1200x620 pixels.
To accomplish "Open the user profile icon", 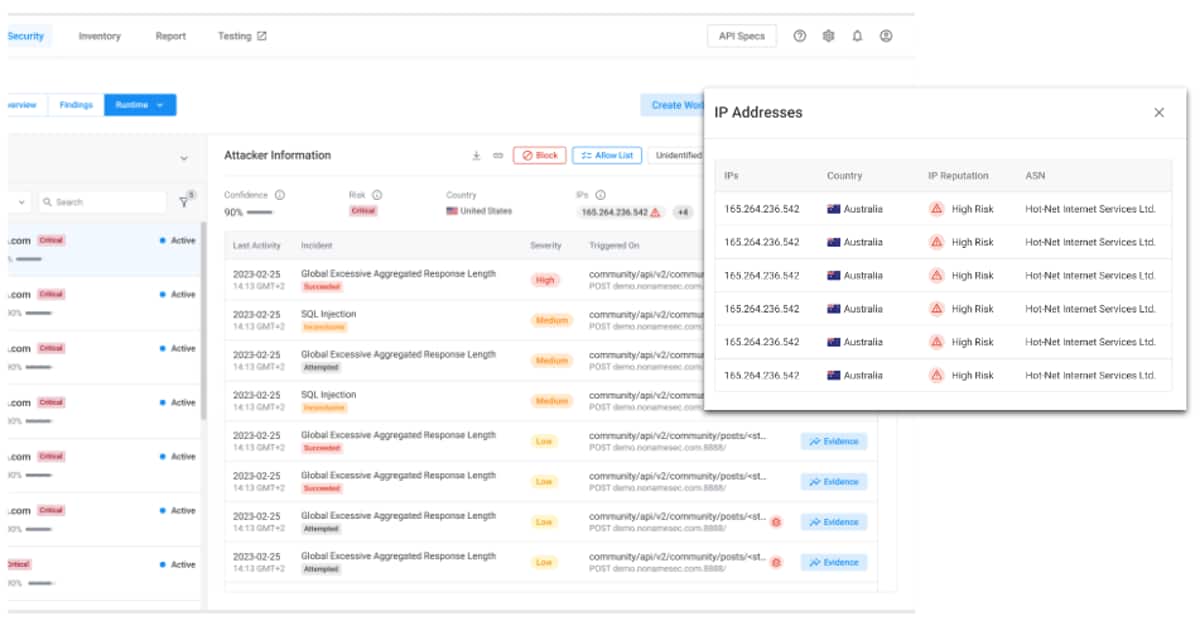I will [886, 36].
